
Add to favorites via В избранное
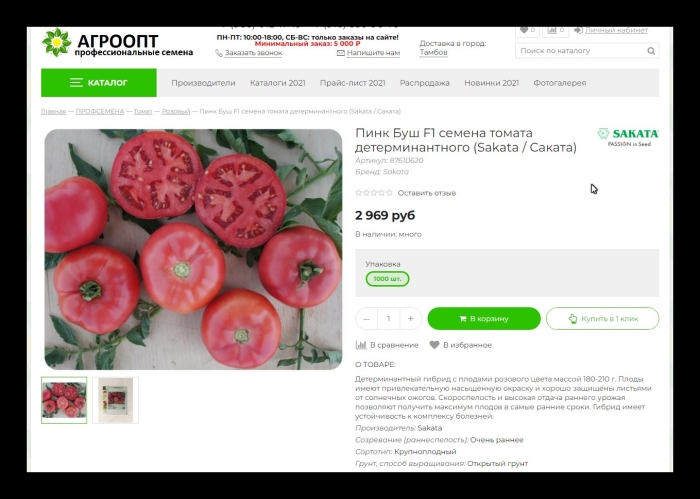(460, 345)
